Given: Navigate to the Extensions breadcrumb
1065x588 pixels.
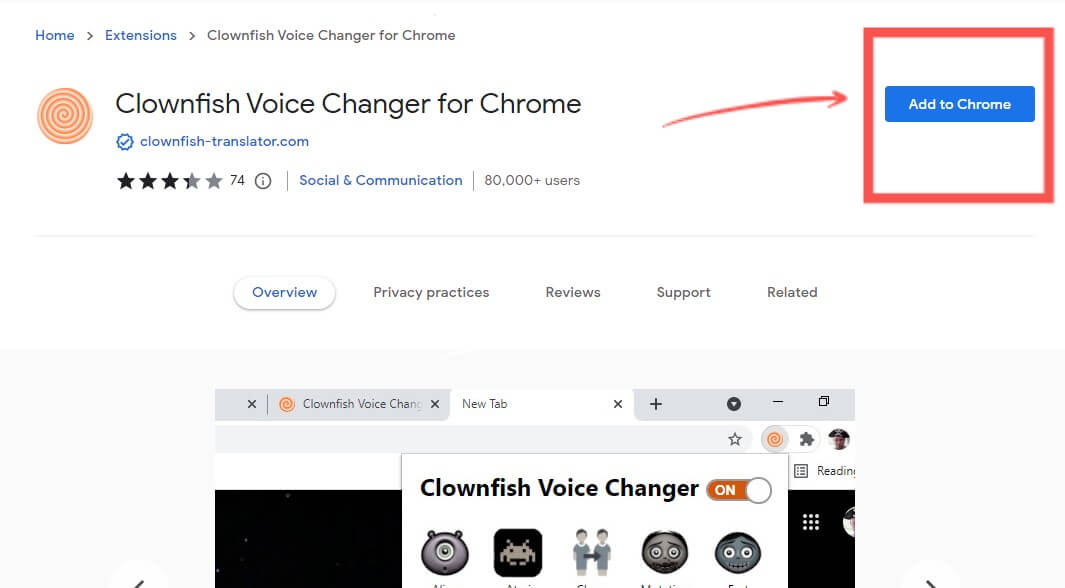Looking at the screenshot, I should coord(141,35).
